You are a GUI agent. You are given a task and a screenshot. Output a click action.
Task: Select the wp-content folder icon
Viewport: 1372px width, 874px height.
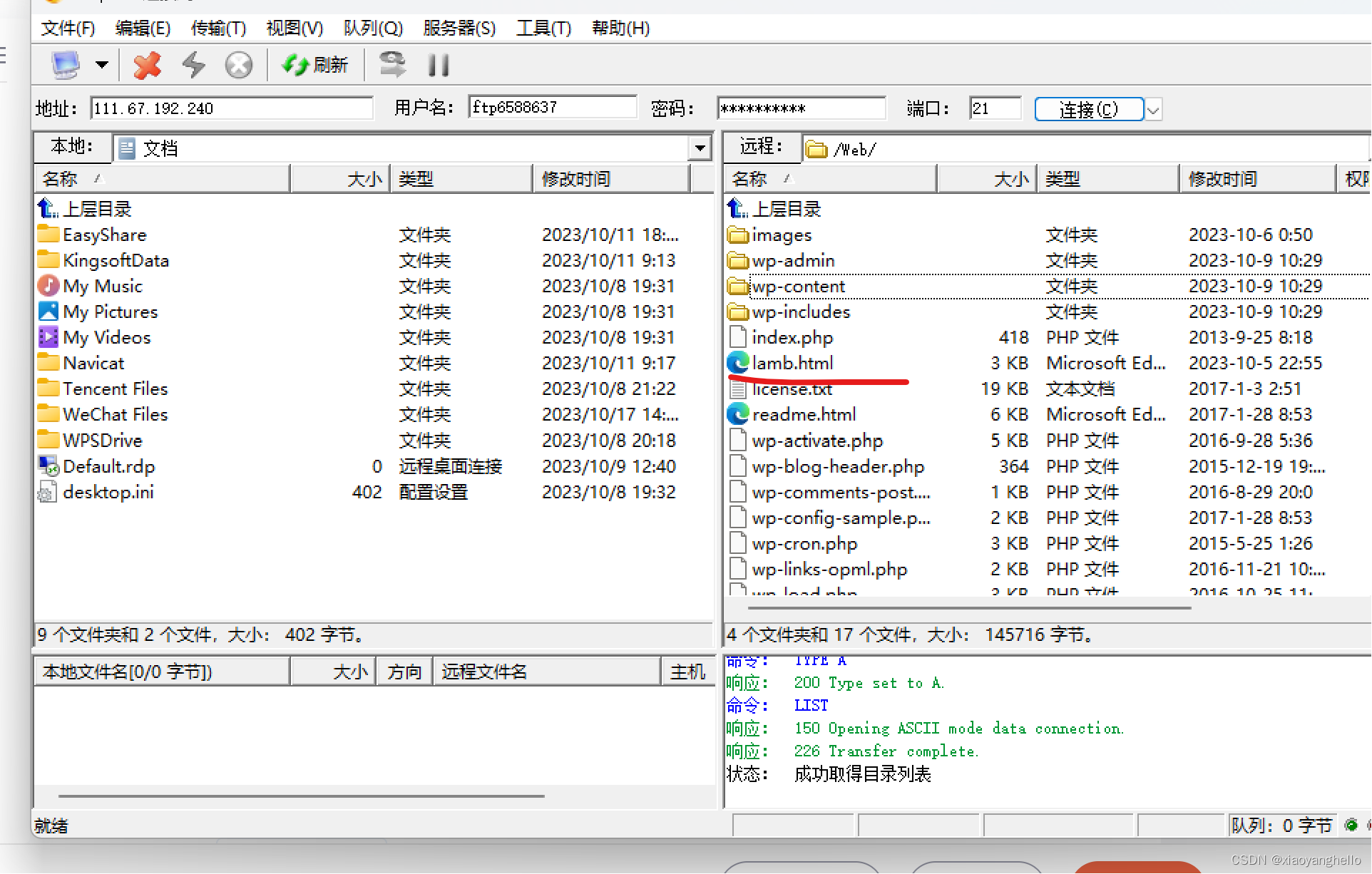(738, 286)
